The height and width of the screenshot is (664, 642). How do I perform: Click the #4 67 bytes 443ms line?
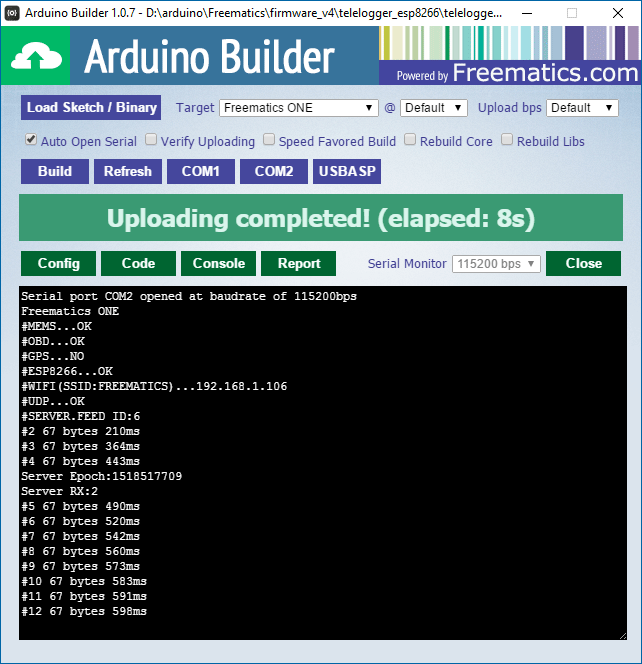coord(80,461)
